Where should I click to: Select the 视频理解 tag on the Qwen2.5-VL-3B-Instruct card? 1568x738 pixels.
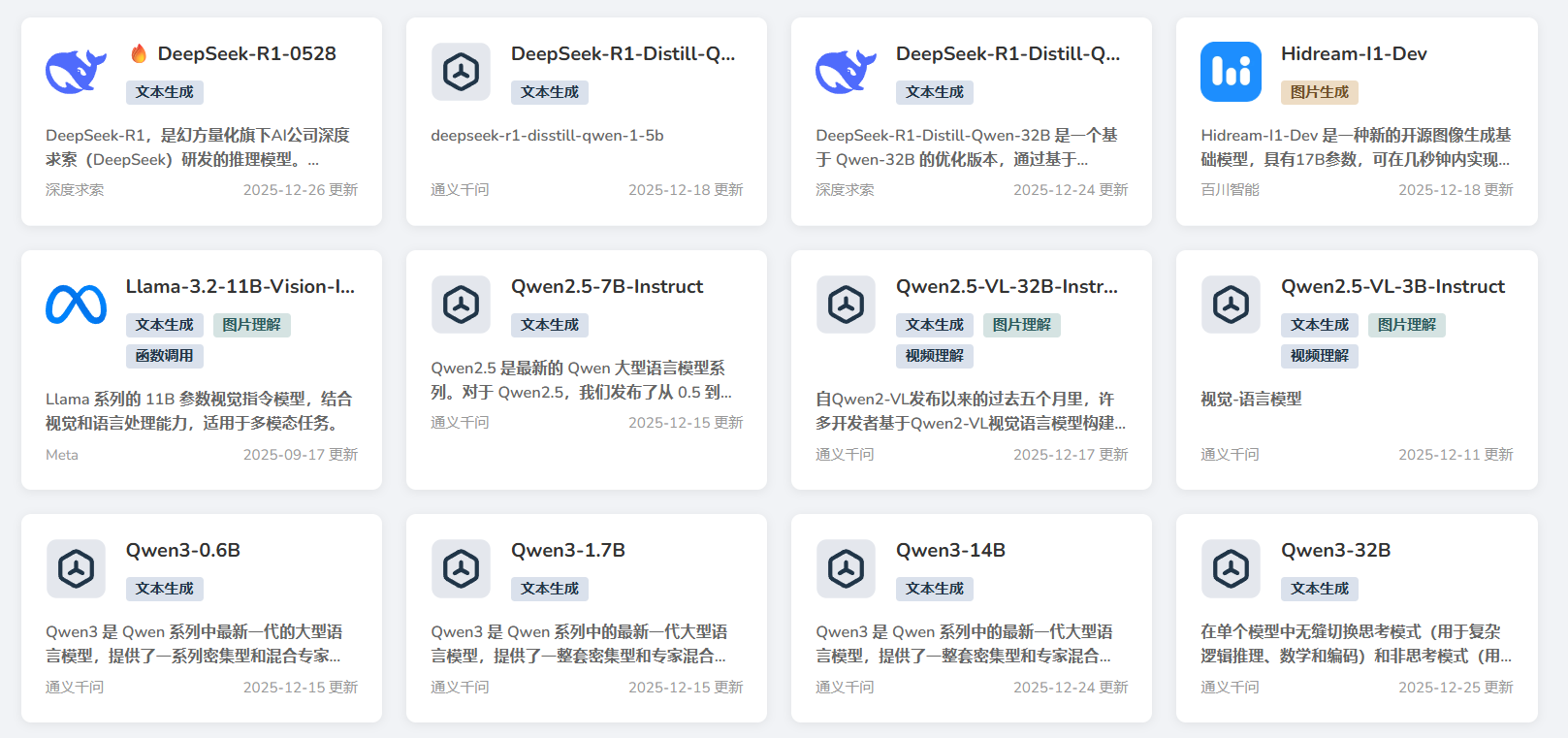pos(1320,356)
